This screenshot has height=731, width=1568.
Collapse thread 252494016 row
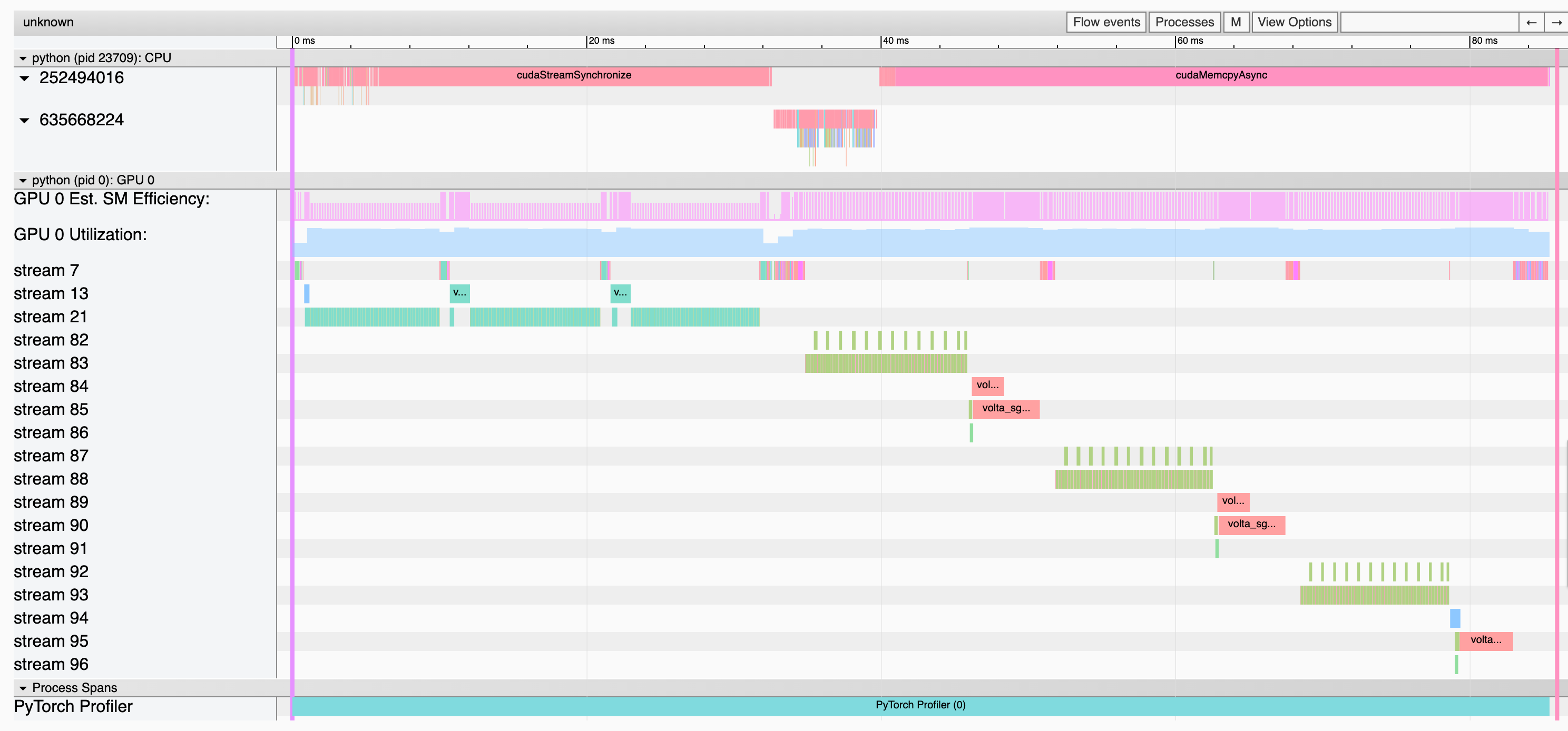(24, 78)
